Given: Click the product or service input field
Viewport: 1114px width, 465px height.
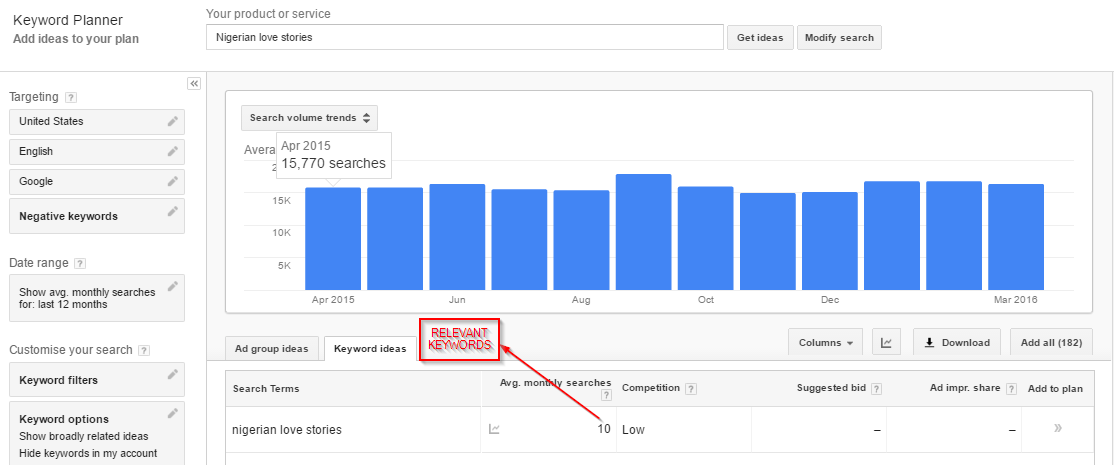Looking at the screenshot, I should pyautogui.click(x=464, y=38).
